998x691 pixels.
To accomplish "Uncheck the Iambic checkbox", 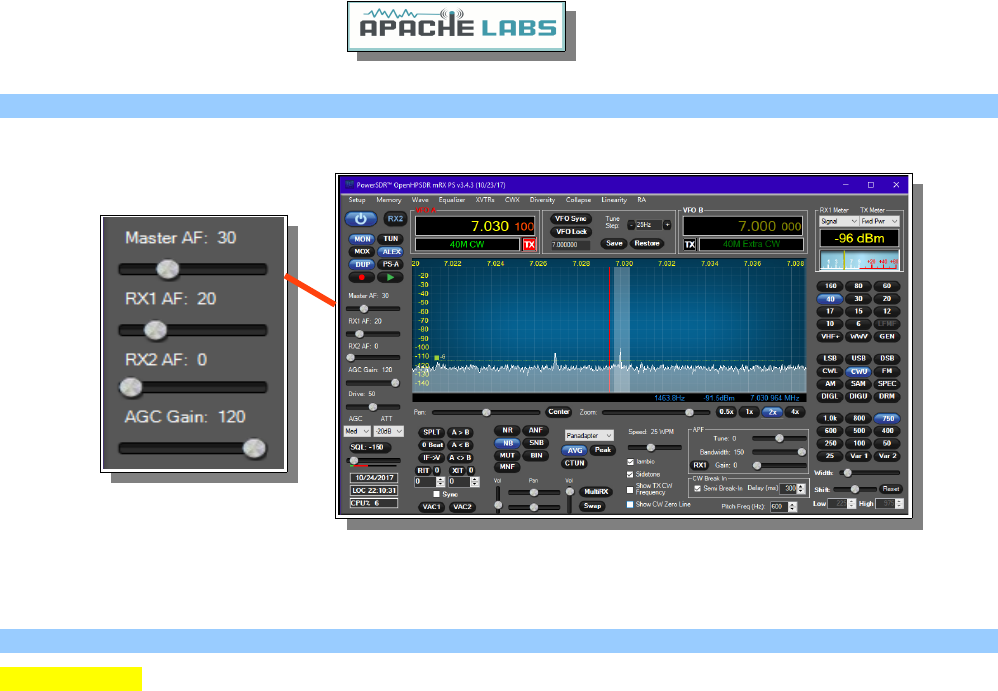I will tap(630, 462).
